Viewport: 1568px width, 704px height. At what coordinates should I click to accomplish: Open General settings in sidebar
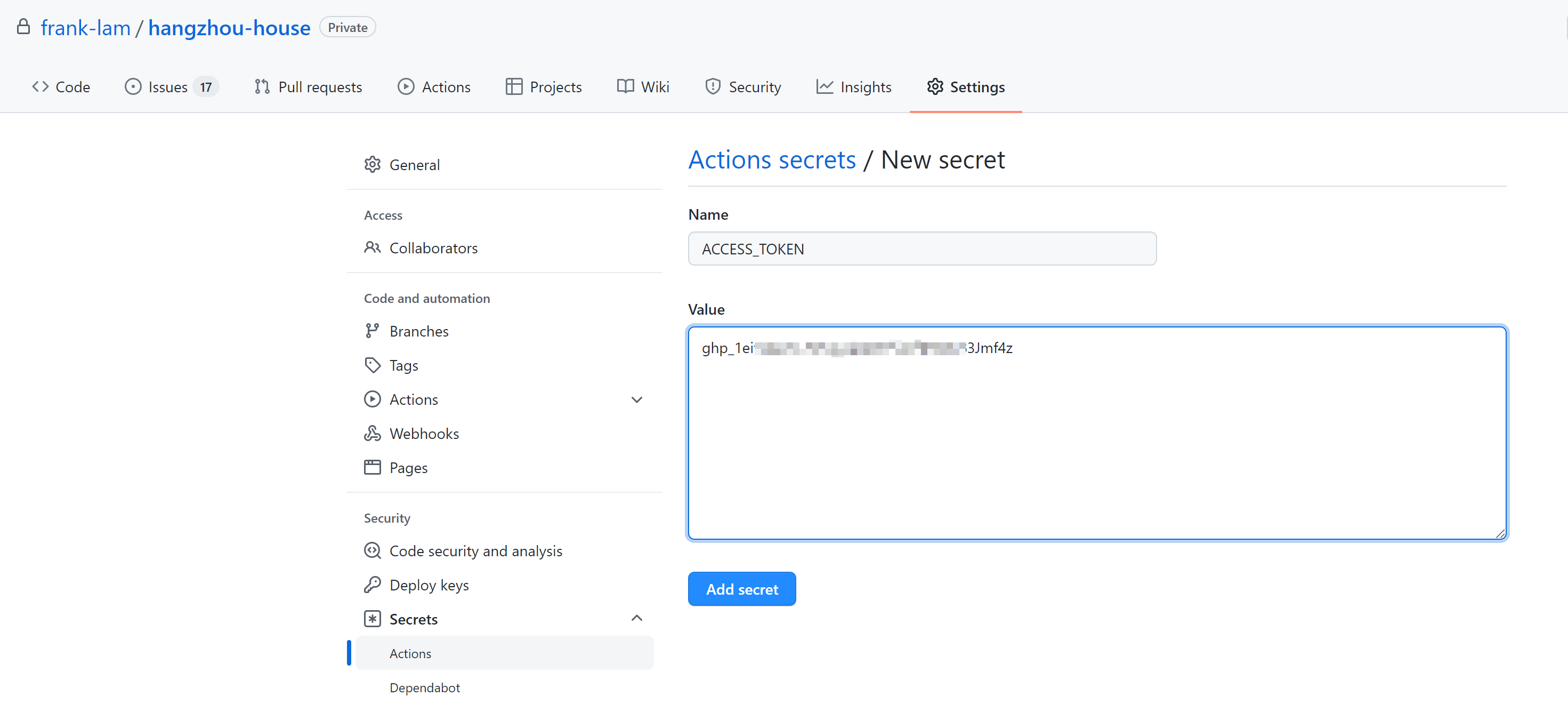(x=505, y=165)
